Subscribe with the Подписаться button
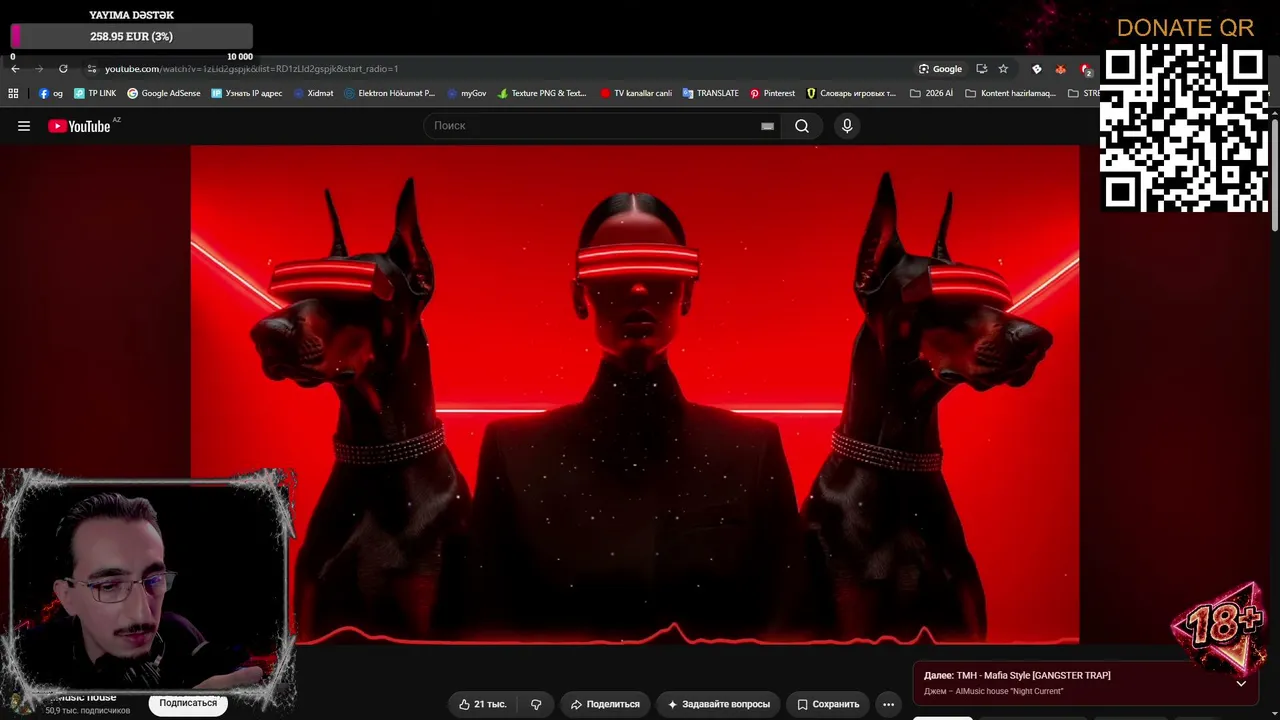The height and width of the screenshot is (720, 1280). coord(188,703)
